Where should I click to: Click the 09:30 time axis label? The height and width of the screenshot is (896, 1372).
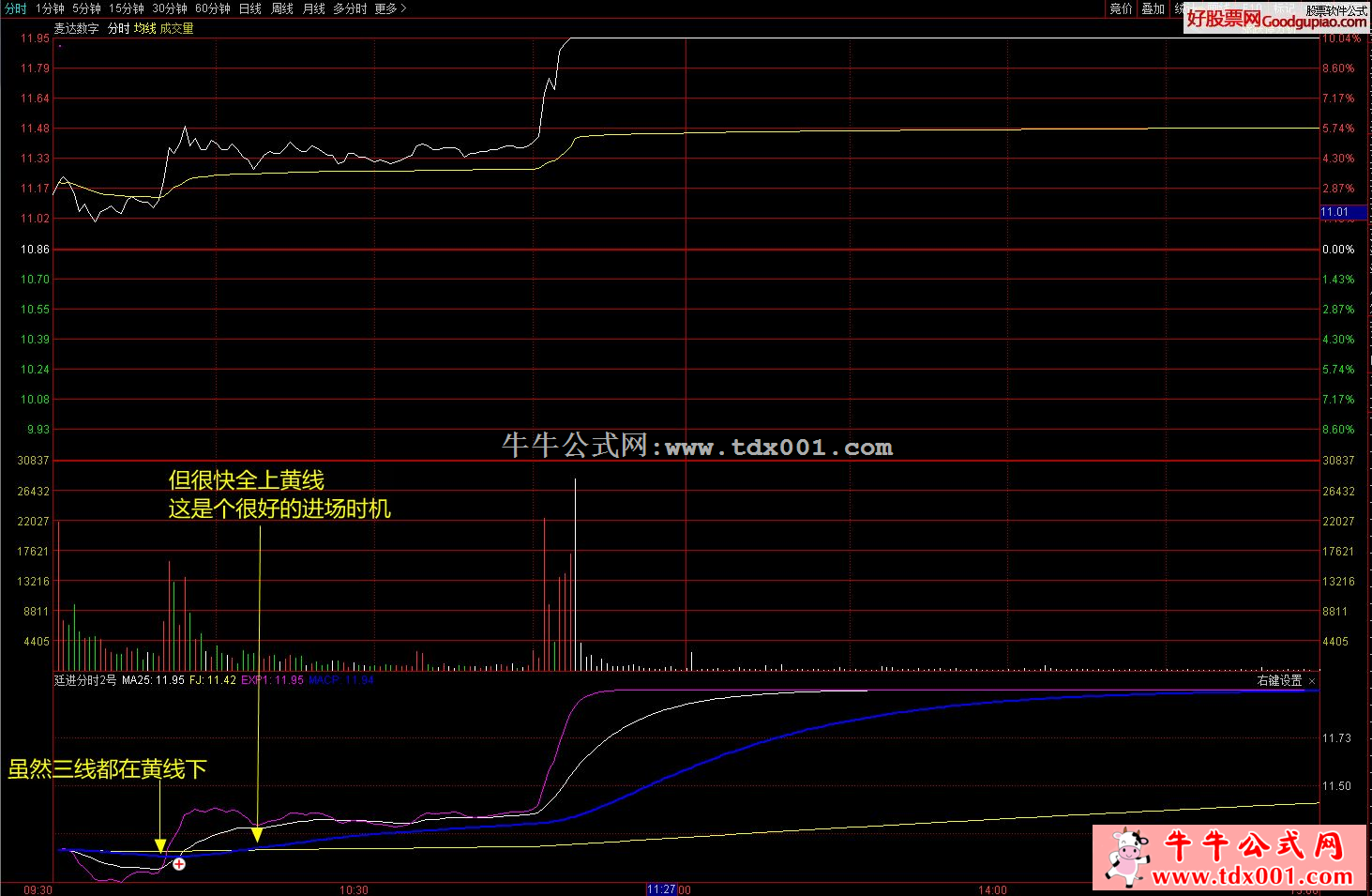[38, 889]
